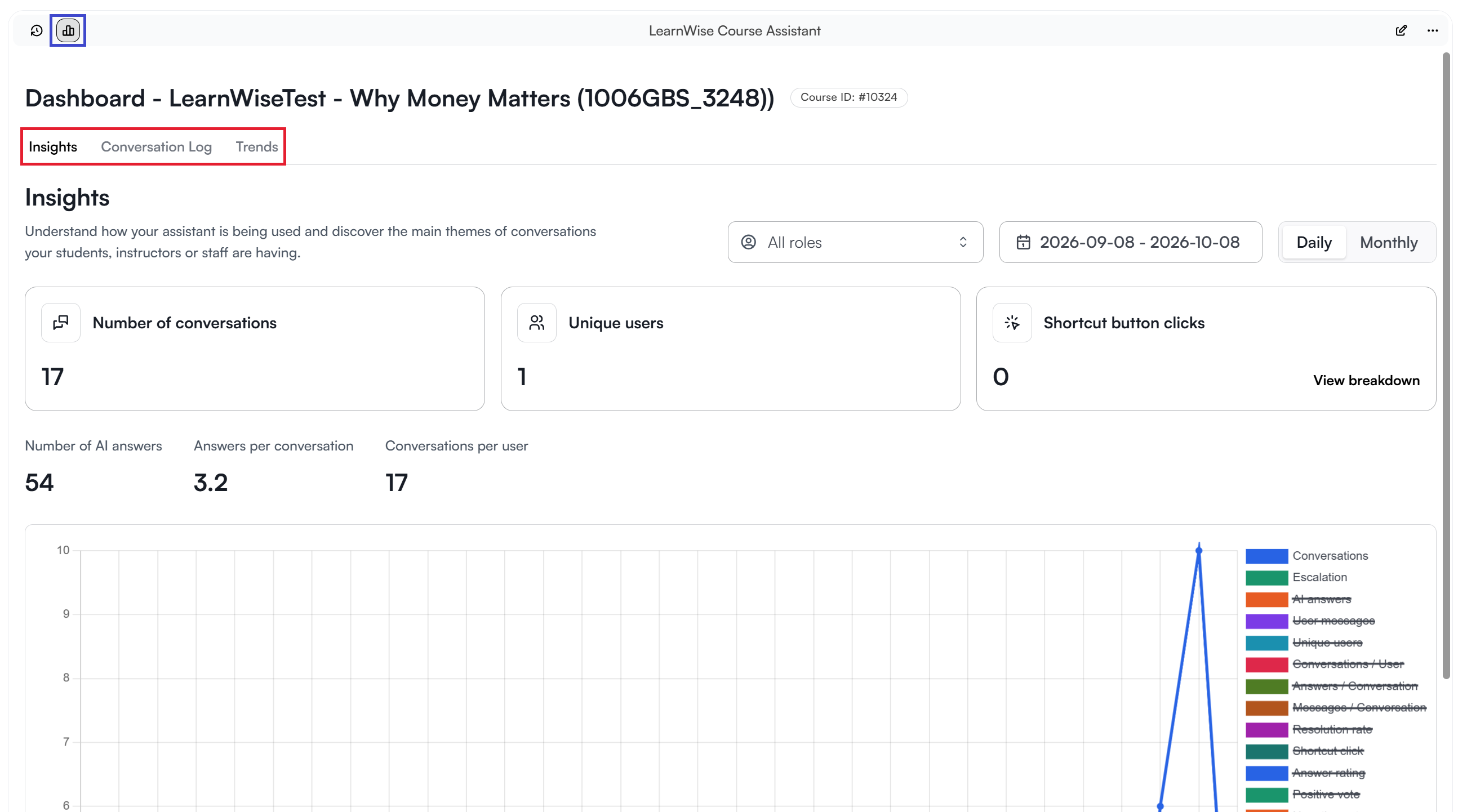The height and width of the screenshot is (812, 1458).
Task: Click the Shortcut button clicks value 0
Action: (x=1001, y=377)
